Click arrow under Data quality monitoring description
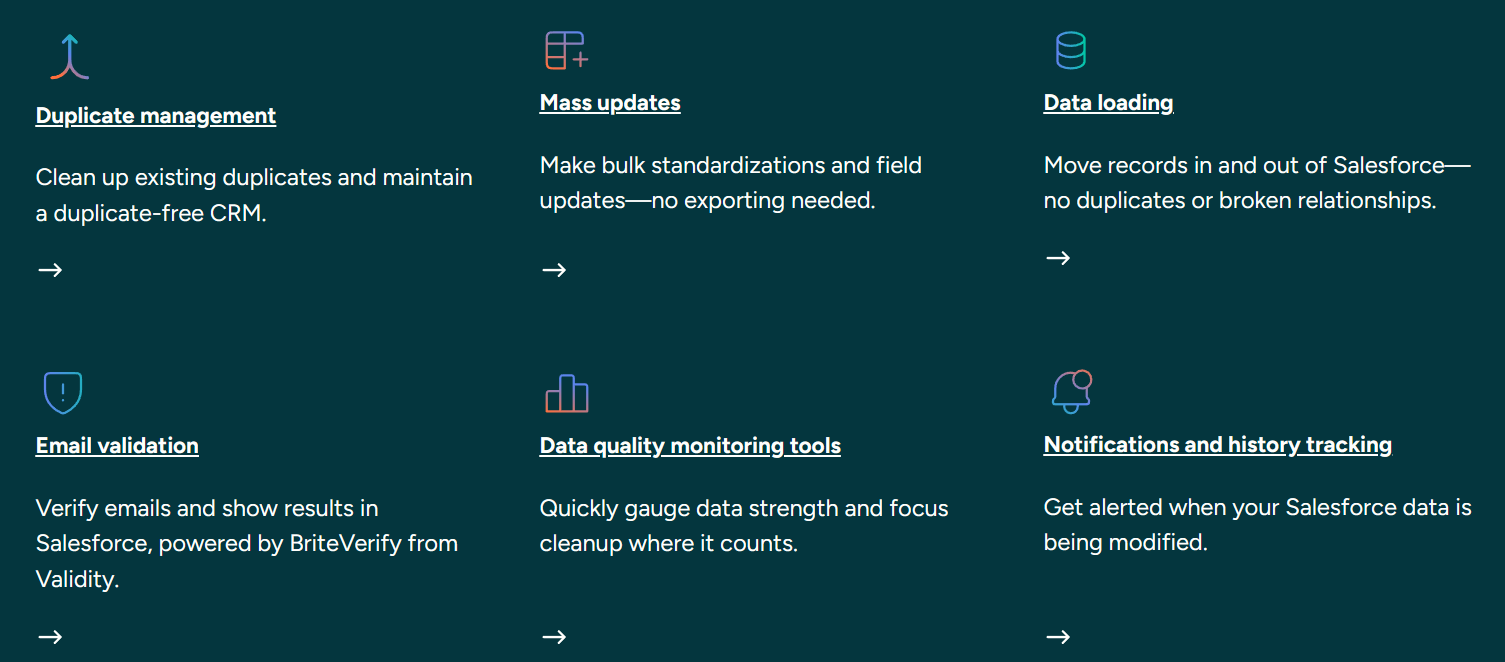The width and height of the screenshot is (1505, 662). point(554,637)
